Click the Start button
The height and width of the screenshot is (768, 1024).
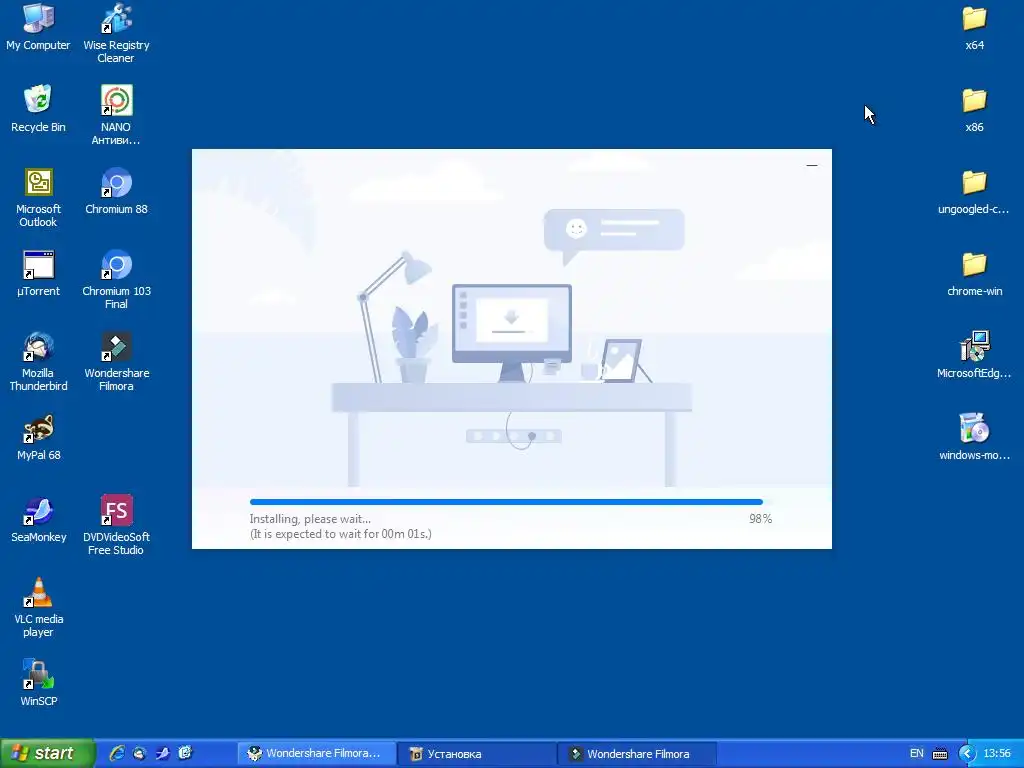pos(47,753)
